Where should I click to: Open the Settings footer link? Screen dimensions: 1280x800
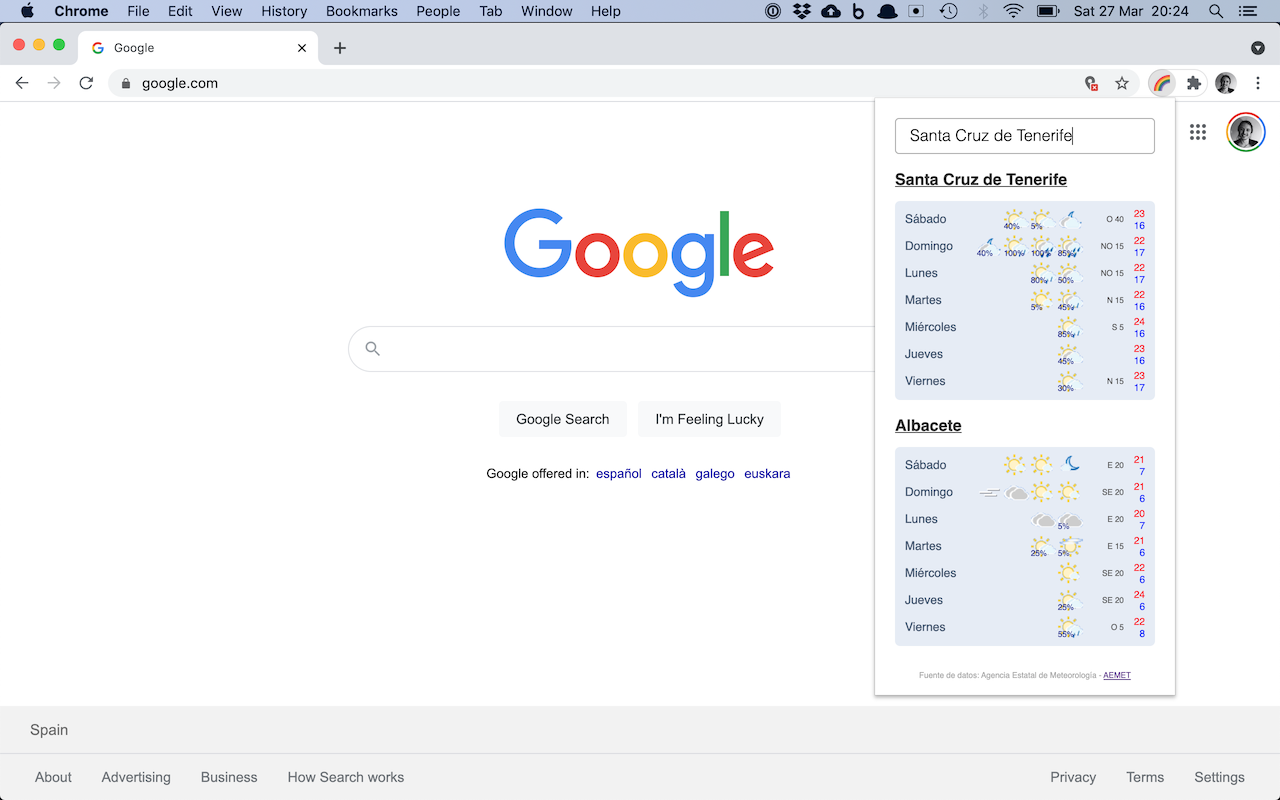[x=1219, y=777]
